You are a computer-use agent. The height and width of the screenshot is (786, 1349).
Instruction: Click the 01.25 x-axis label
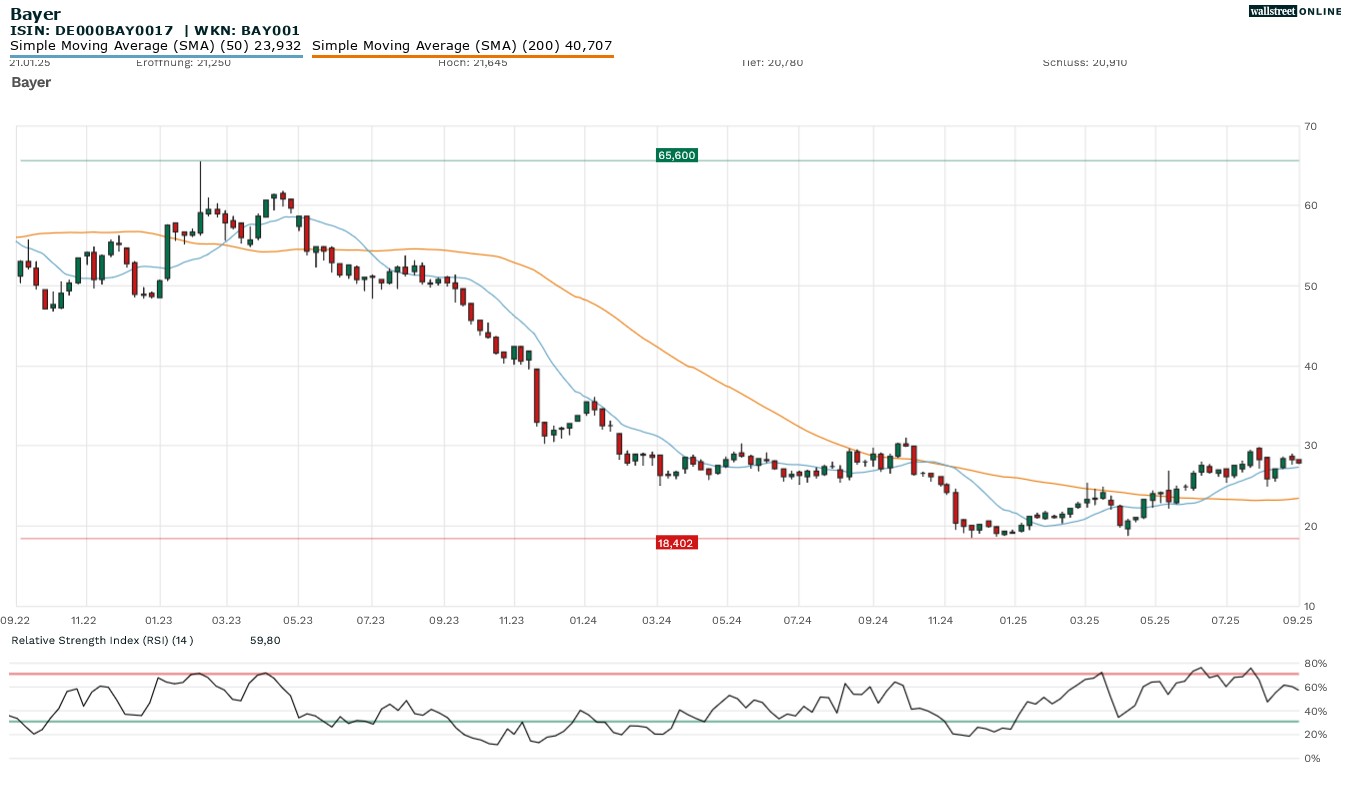[x=1013, y=620]
